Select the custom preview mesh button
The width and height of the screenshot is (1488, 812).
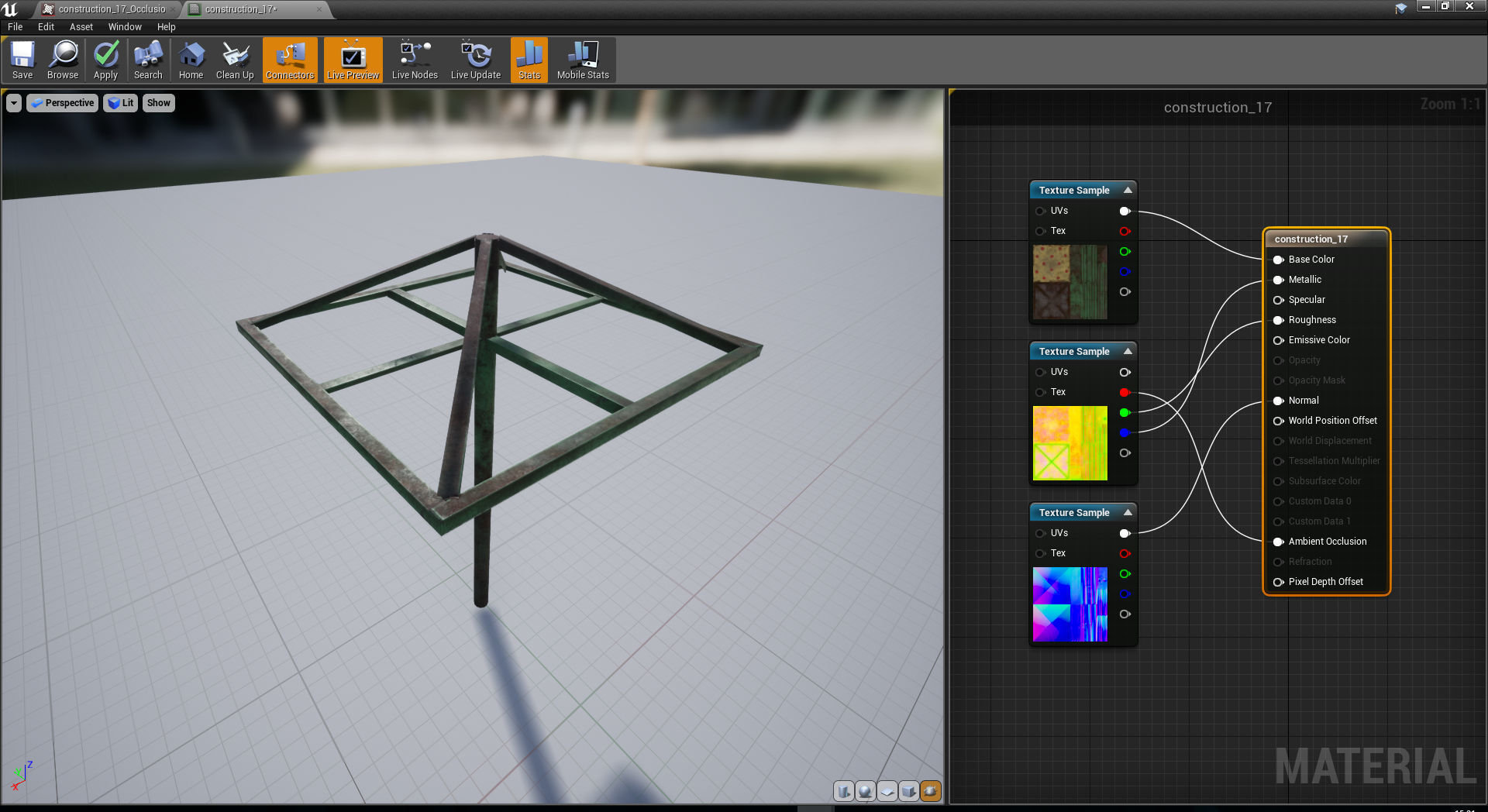931,791
